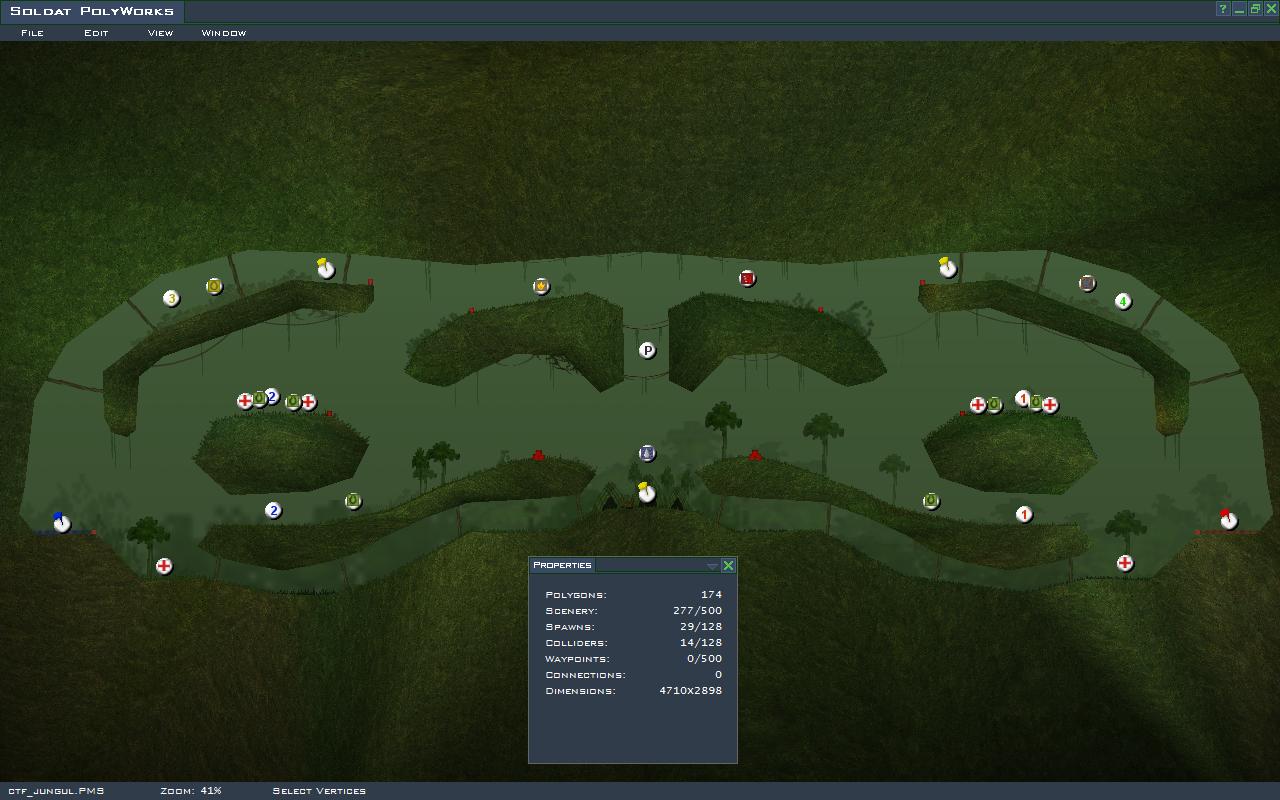Select the blue flag spawn marker
The height and width of the screenshot is (800, 1280).
pyautogui.click(x=62, y=523)
